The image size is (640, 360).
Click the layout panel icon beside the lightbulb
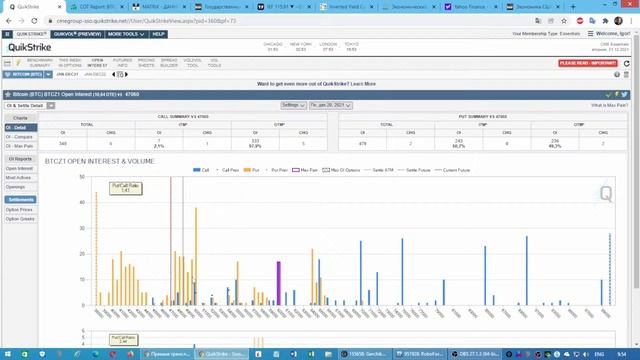7,63
